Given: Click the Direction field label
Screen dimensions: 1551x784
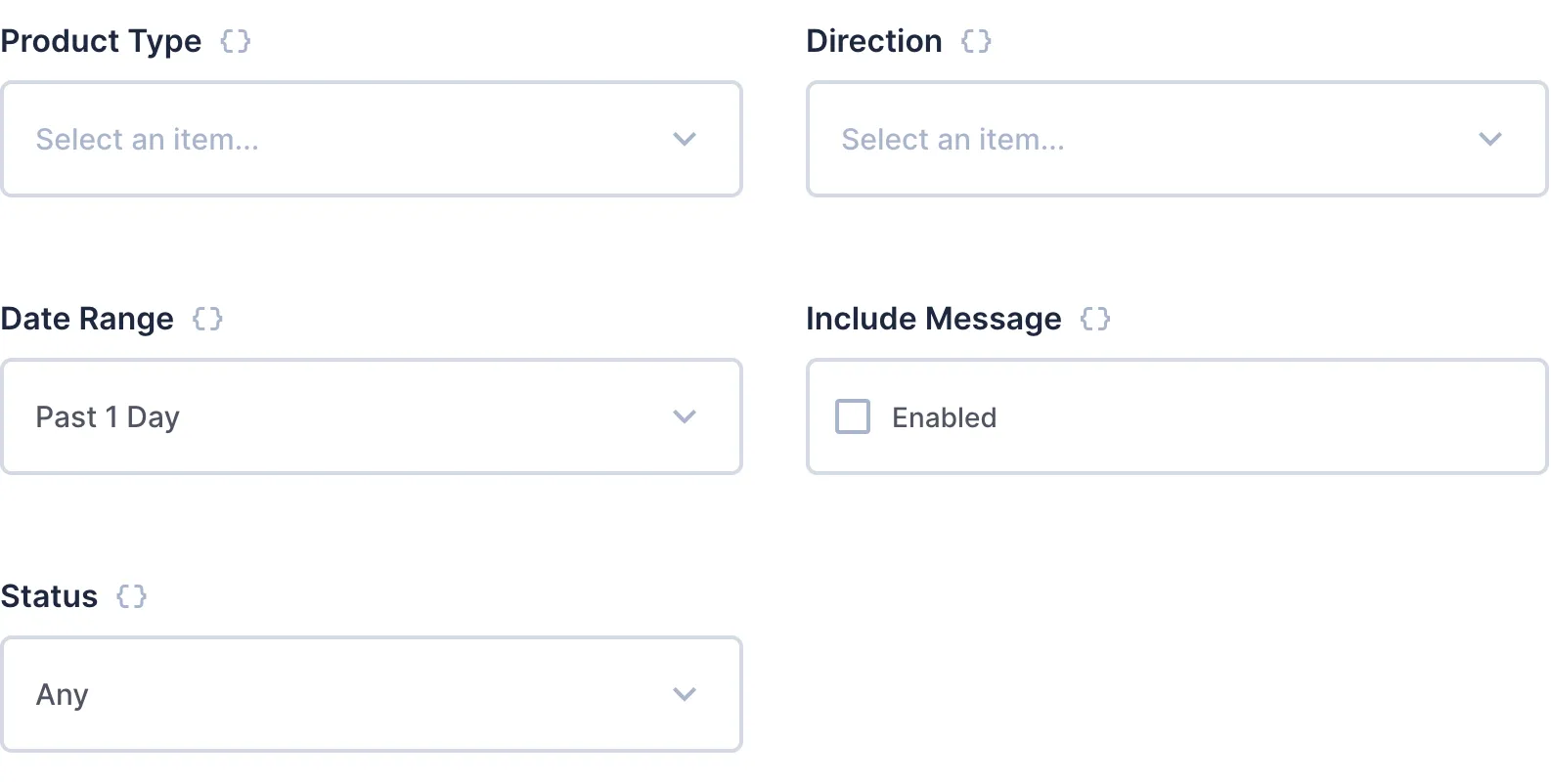Looking at the screenshot, I should (x=874, y=41).
